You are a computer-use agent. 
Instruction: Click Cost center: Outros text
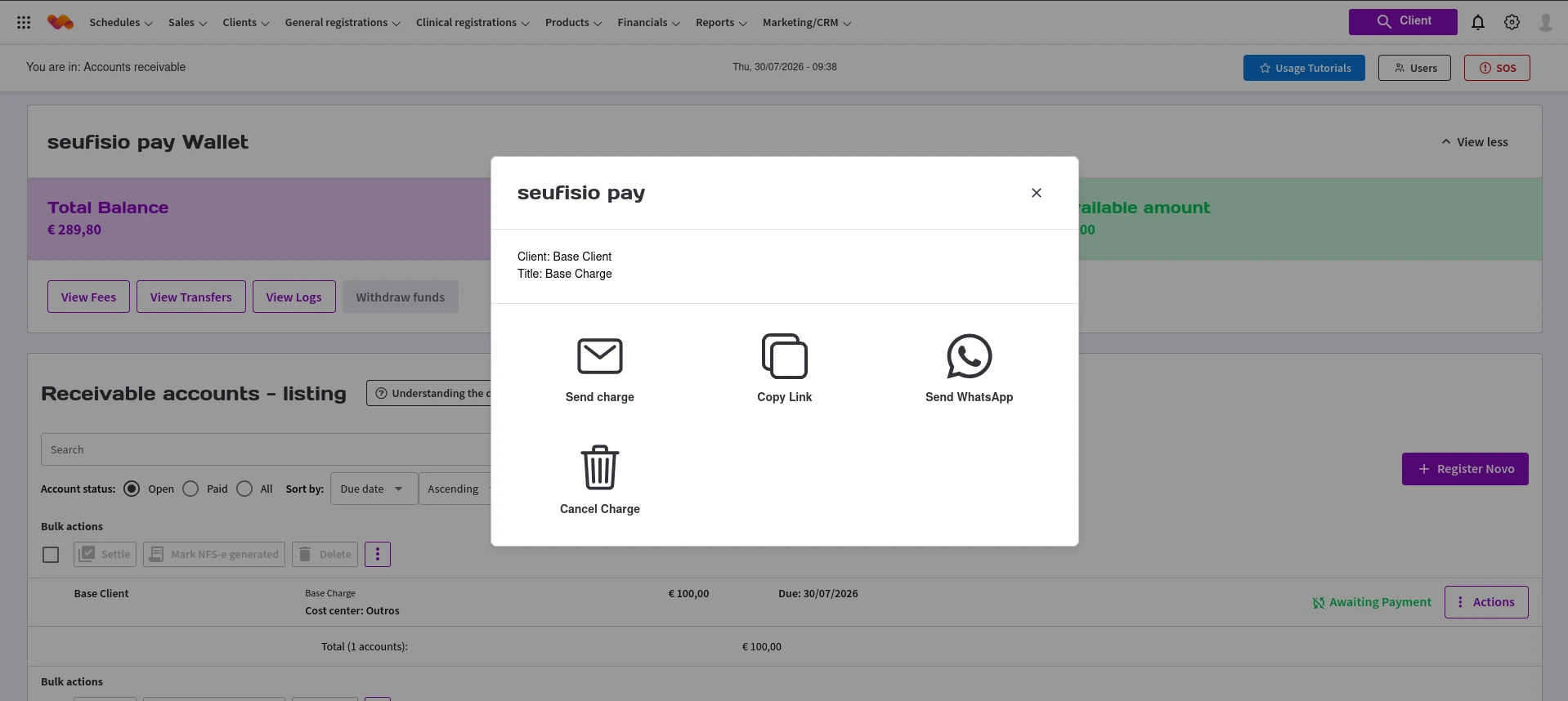pyautogui.click(x=352, y=611)
